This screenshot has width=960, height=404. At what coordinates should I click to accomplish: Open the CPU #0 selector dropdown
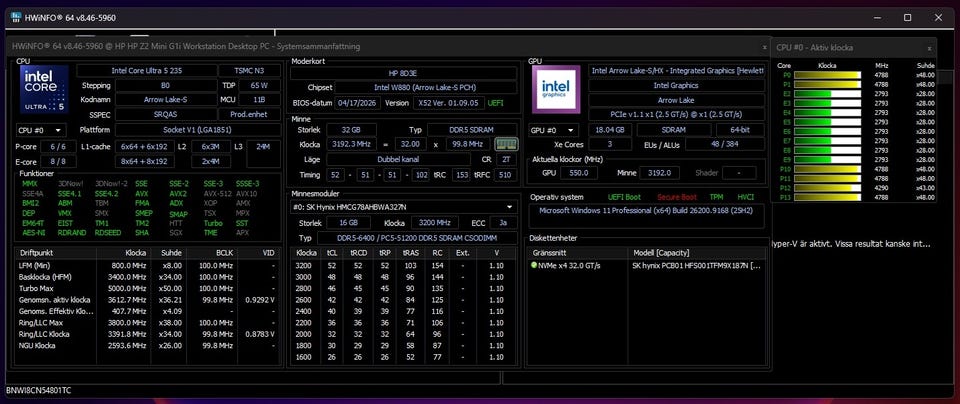(42, 130)
